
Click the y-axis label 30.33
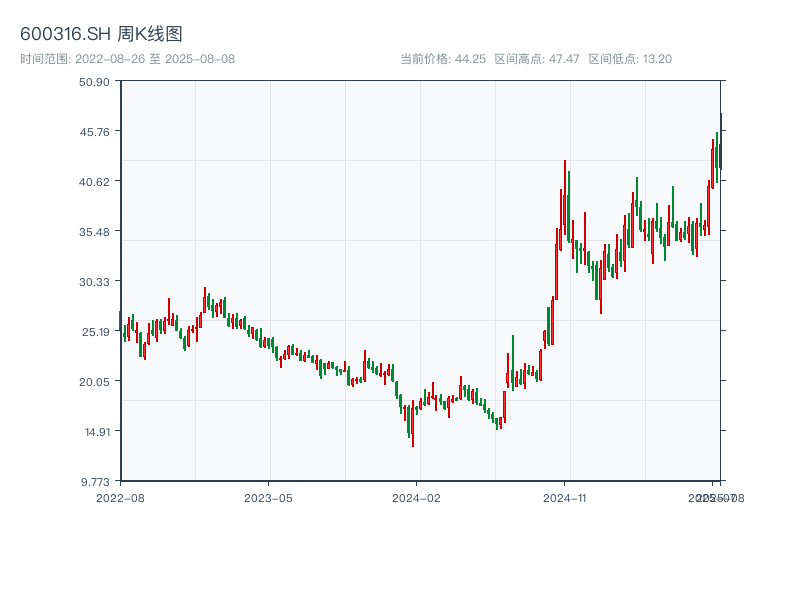[94, 282]
